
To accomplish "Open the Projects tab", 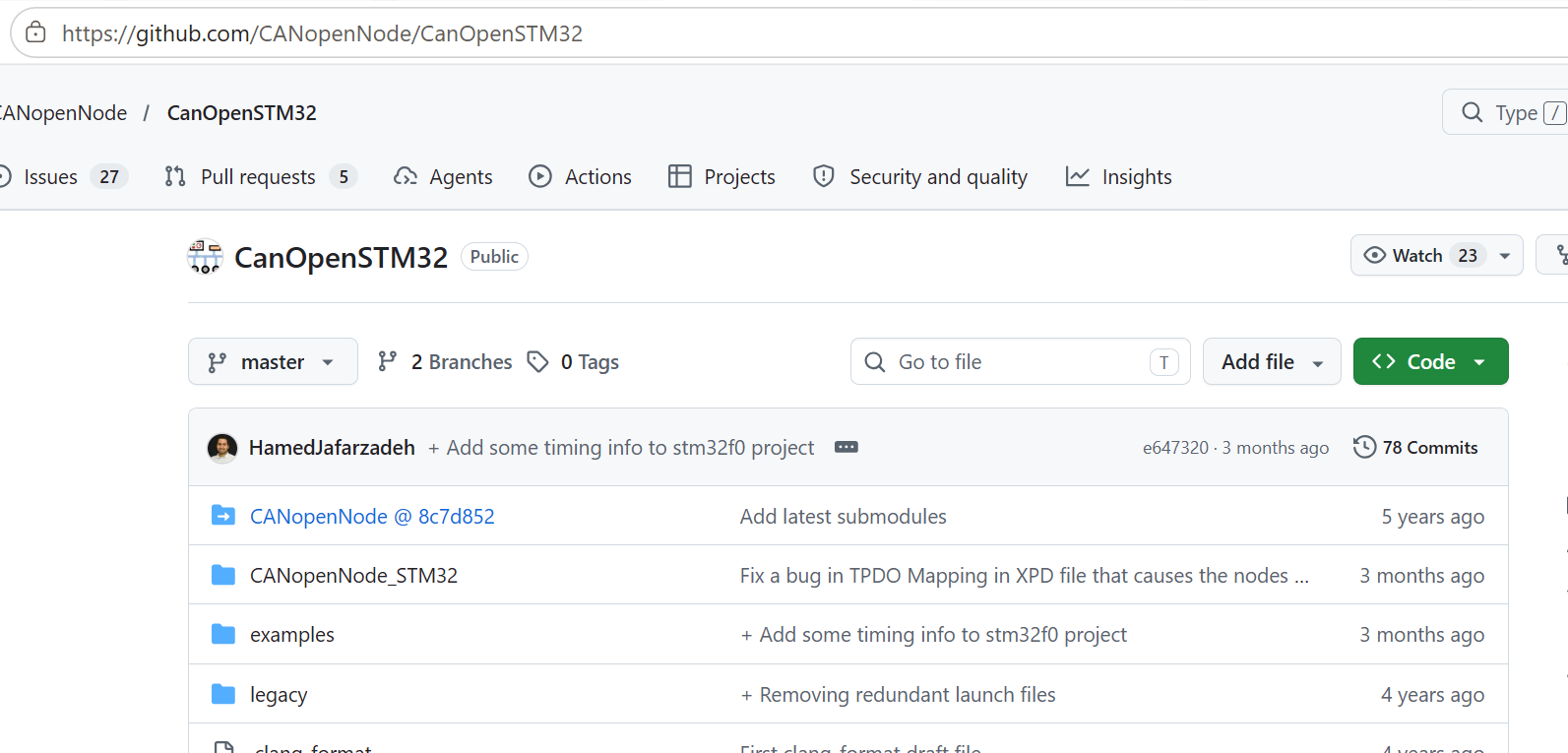I will (x=721, y=177).
